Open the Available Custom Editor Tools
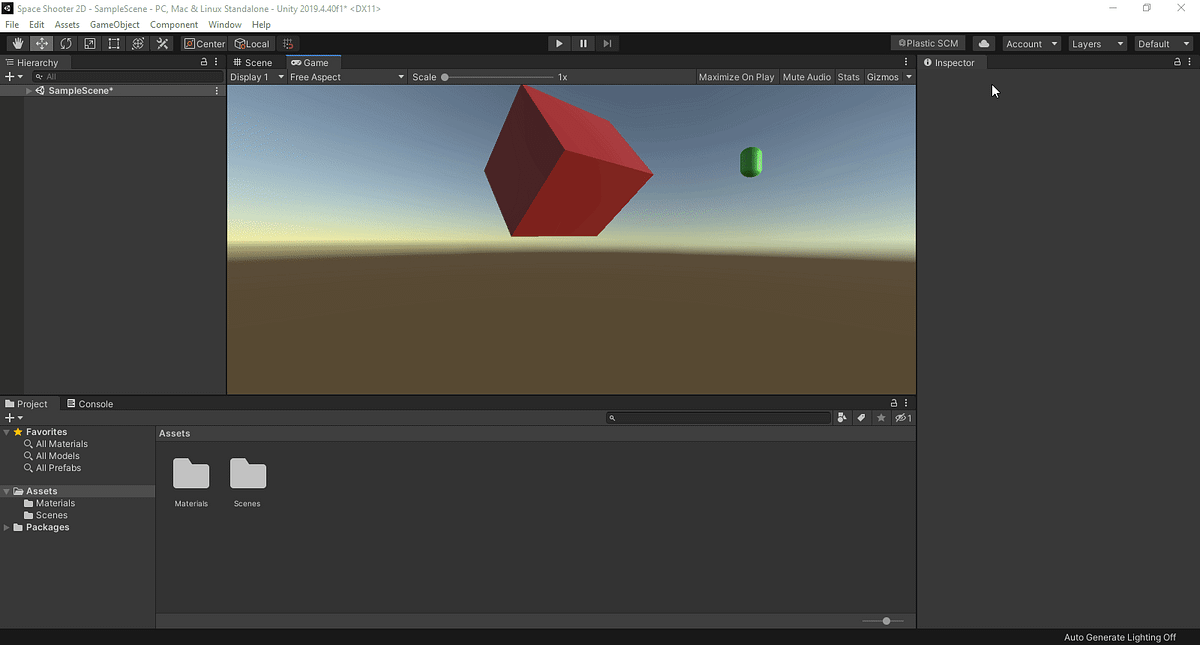1200x645 pixels. click(161, 43)
